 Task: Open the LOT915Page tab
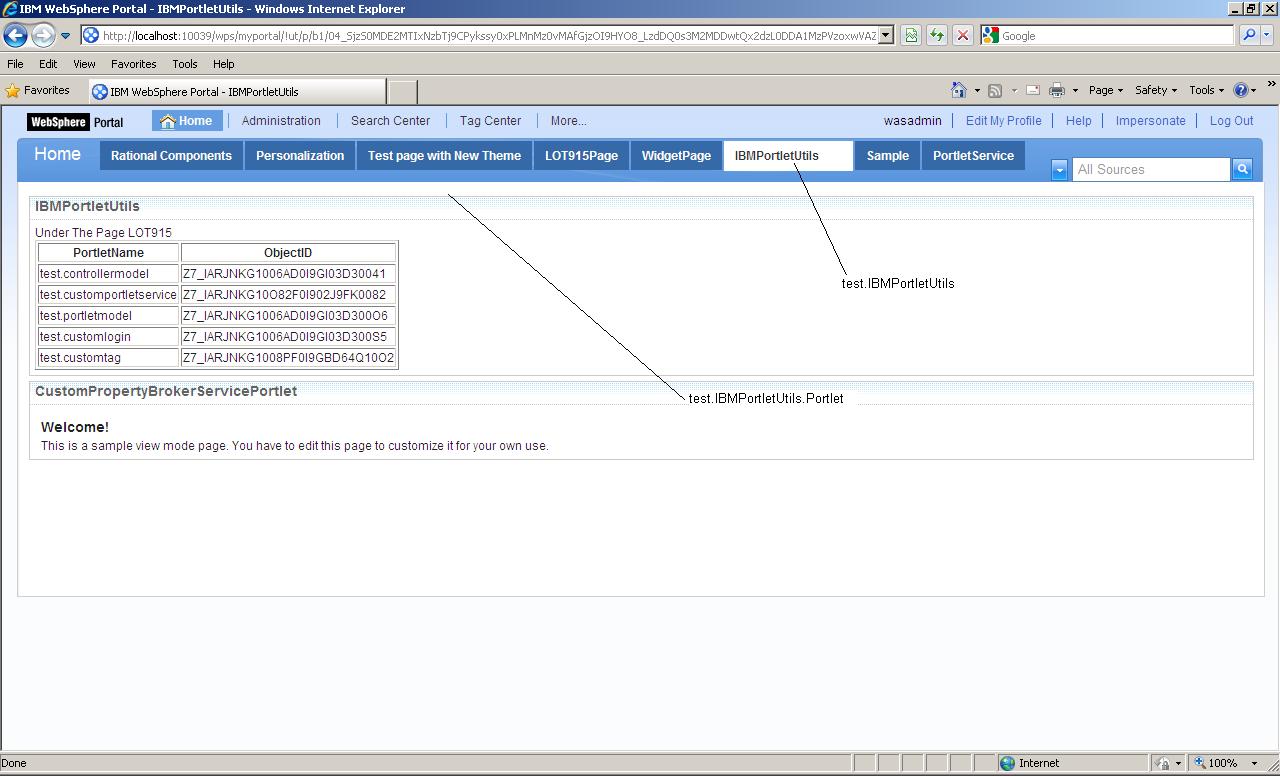(581, 156)
